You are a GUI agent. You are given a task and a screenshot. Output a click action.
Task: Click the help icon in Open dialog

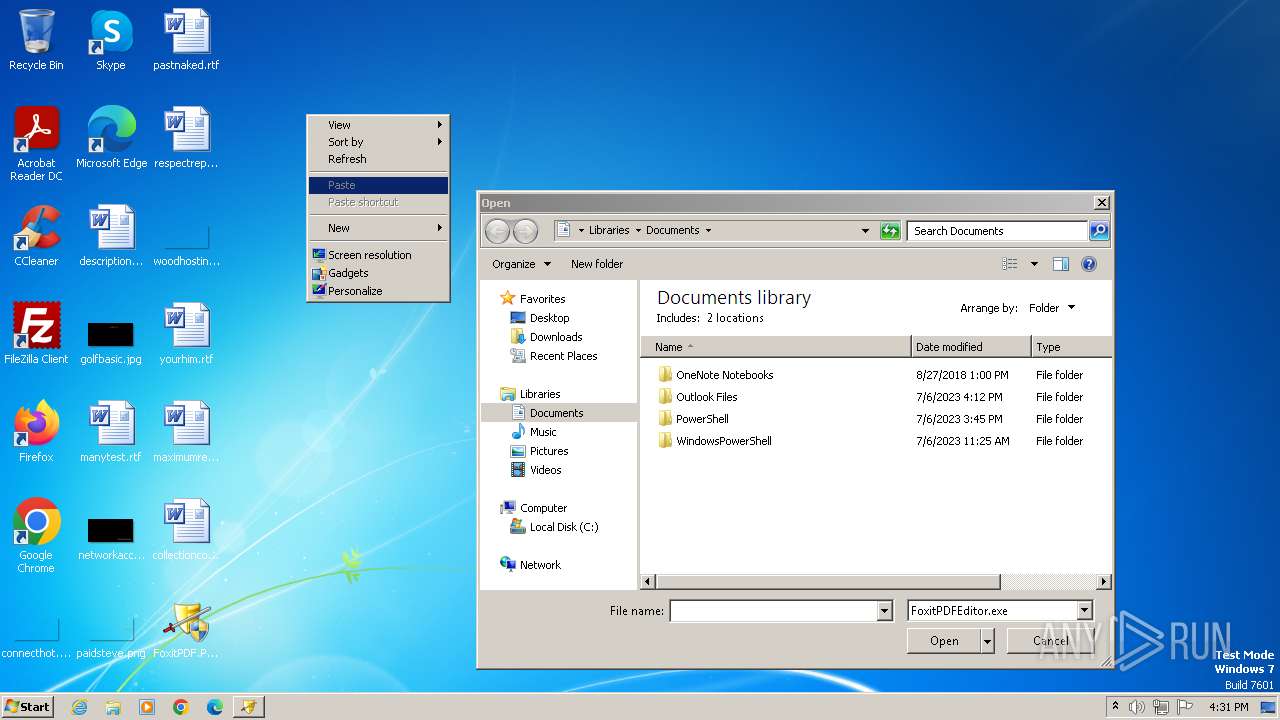tap(1089, 264)
